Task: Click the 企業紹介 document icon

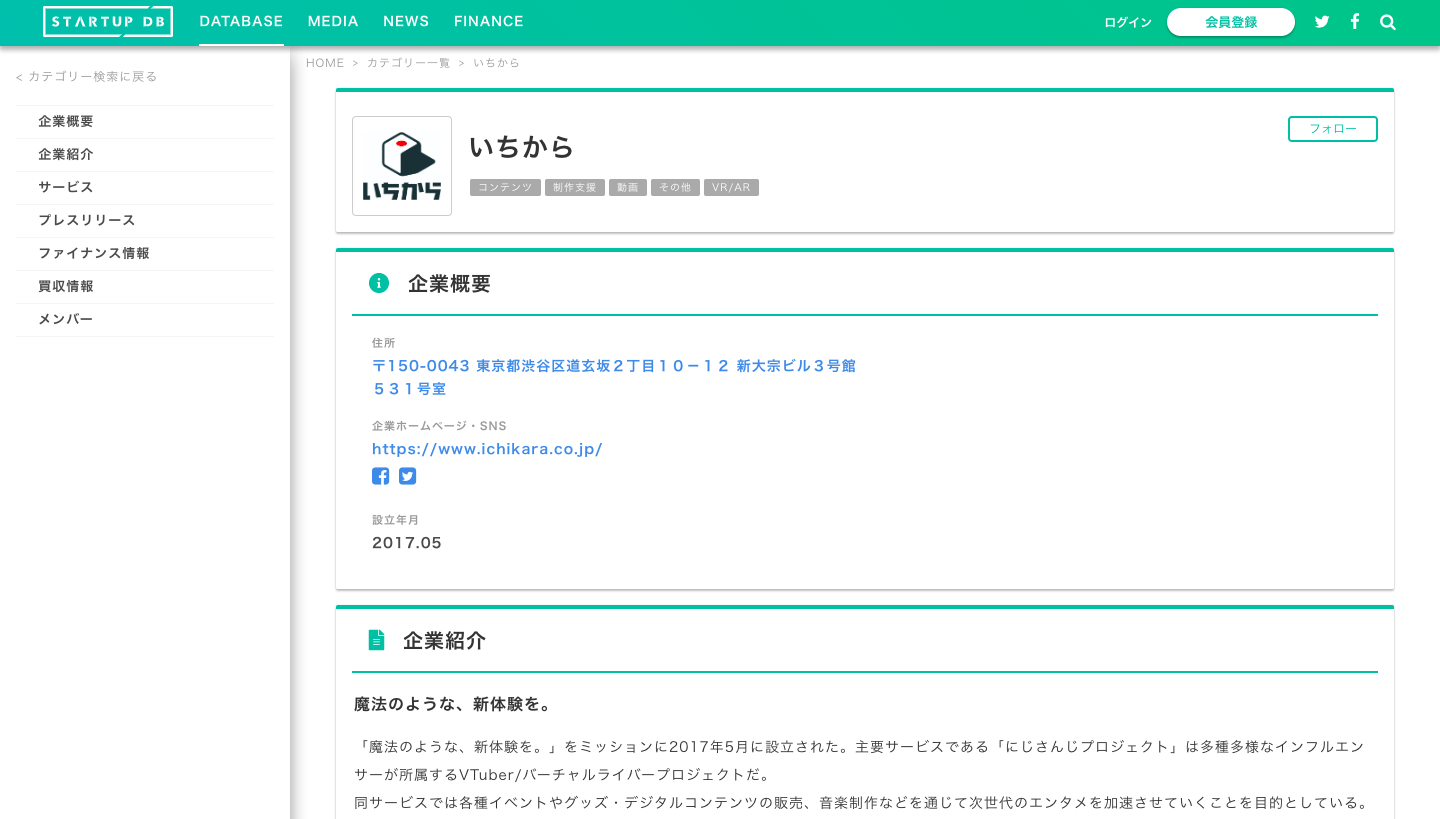Action: click(x=376, y=640)
